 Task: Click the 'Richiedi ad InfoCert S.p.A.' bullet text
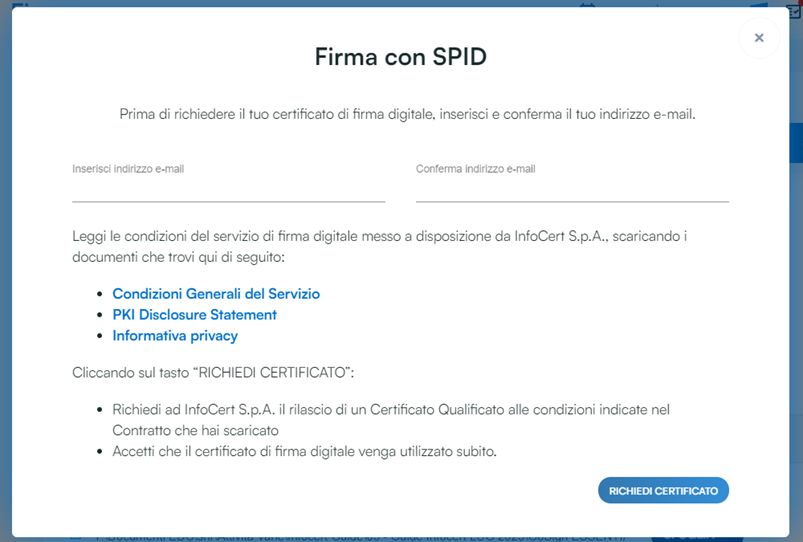(x=390, y=410)
